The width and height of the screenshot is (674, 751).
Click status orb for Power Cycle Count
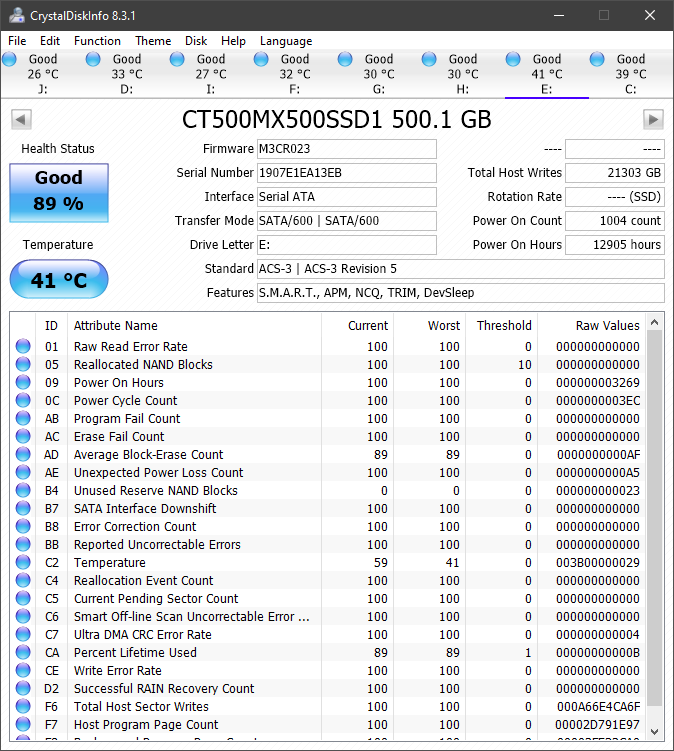point(23,400)
